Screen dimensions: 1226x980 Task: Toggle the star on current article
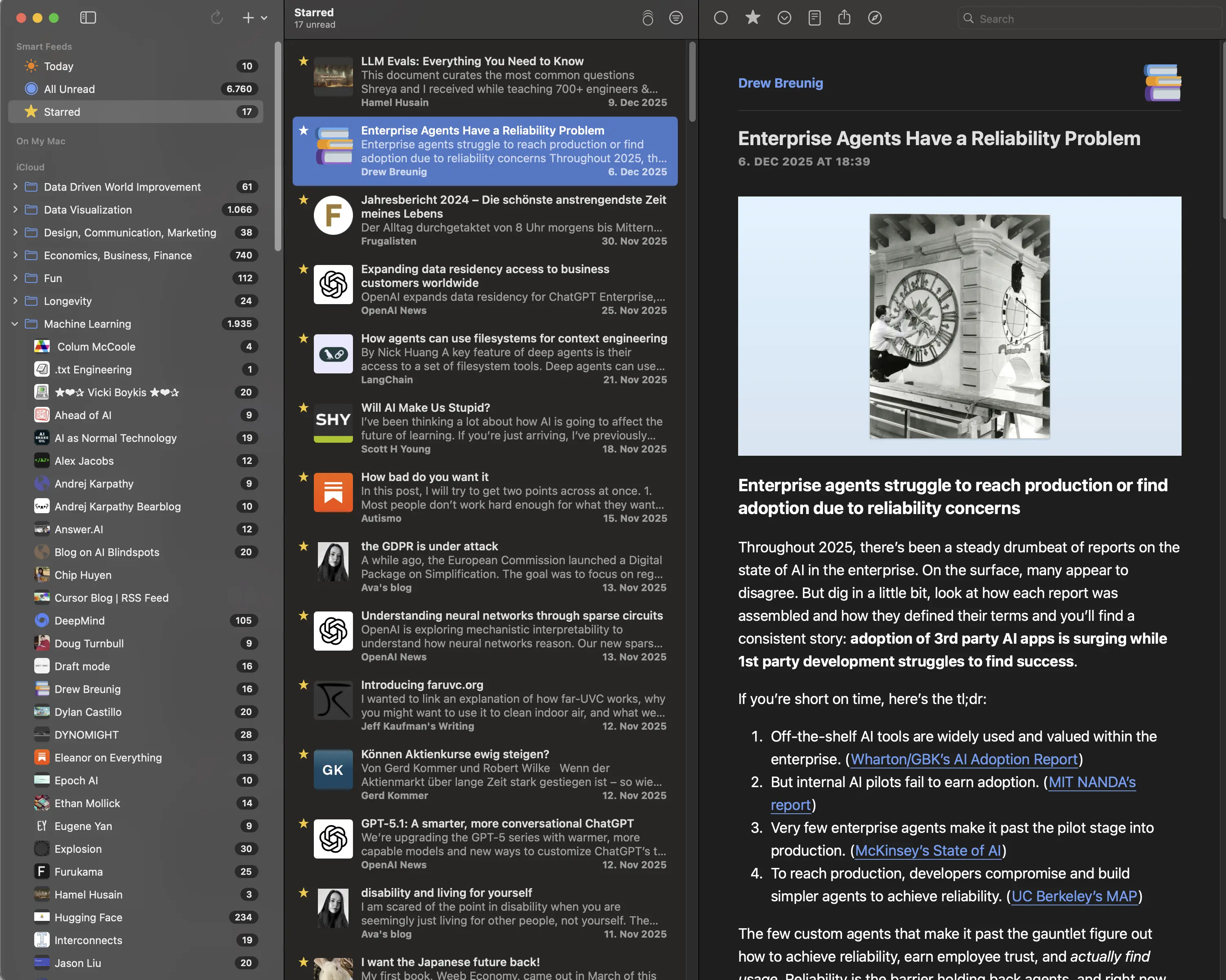pyautogui.click(x=752, y=18)
